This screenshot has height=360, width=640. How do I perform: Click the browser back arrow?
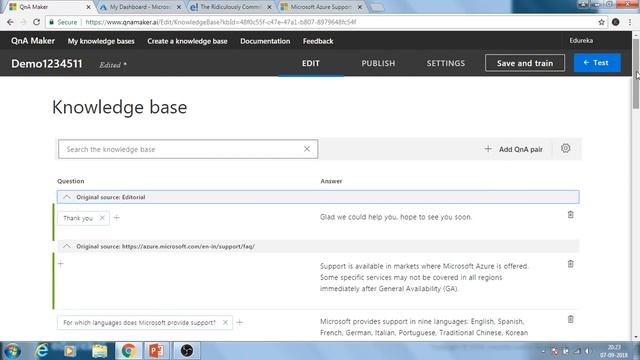point(10,22)
